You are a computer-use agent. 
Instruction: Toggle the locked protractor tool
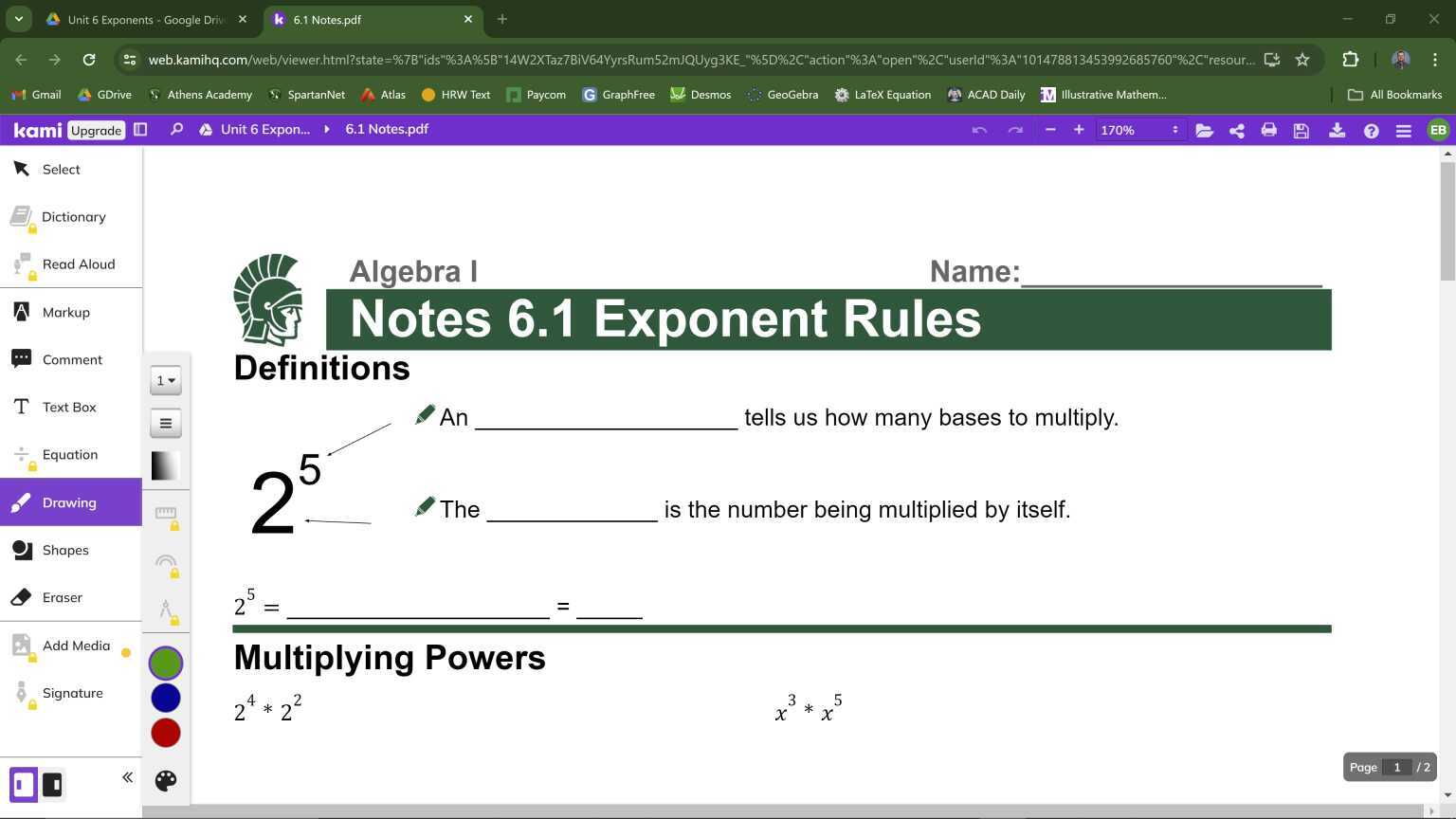tap(166, 563)
